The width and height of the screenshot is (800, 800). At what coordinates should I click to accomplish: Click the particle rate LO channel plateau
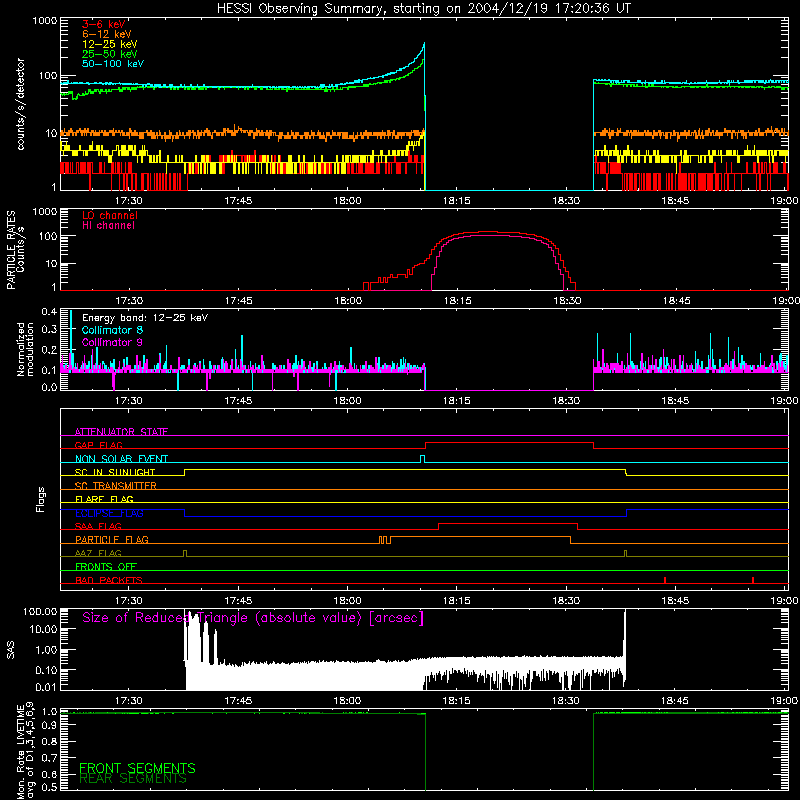pos(490,232)
